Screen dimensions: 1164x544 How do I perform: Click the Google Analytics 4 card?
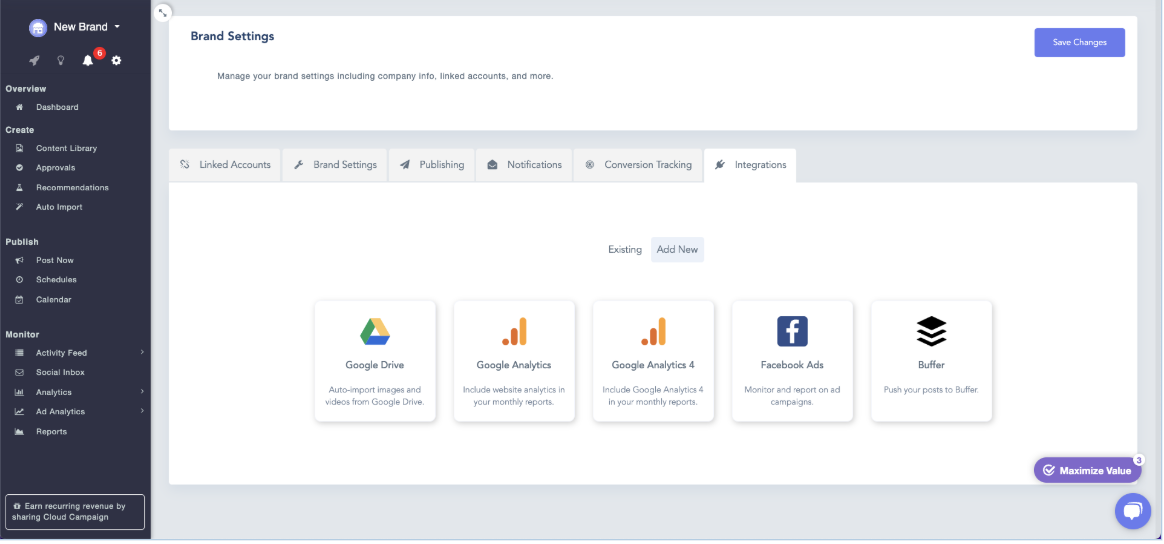653,360
